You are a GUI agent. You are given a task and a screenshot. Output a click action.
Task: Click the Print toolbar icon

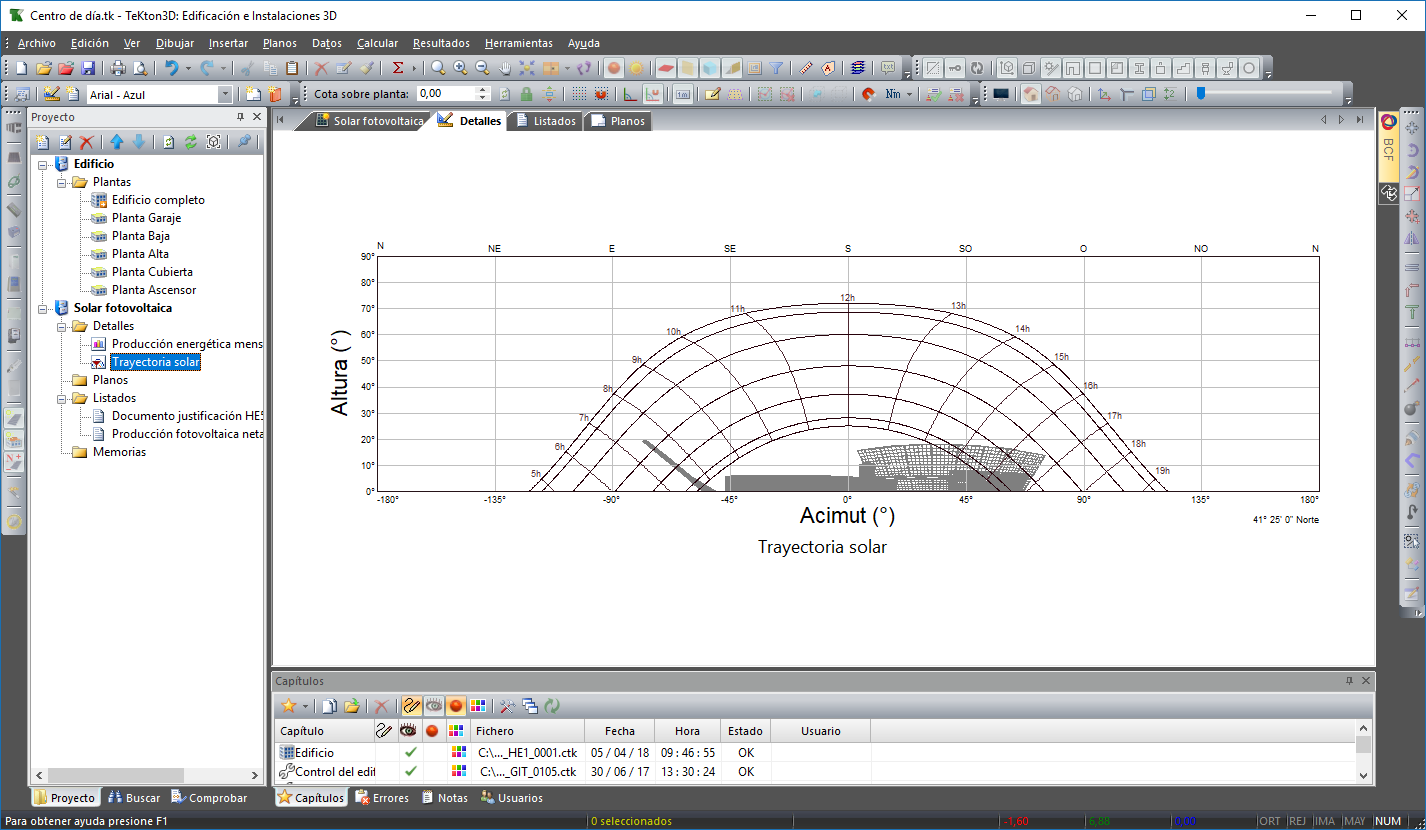point(118,68)
